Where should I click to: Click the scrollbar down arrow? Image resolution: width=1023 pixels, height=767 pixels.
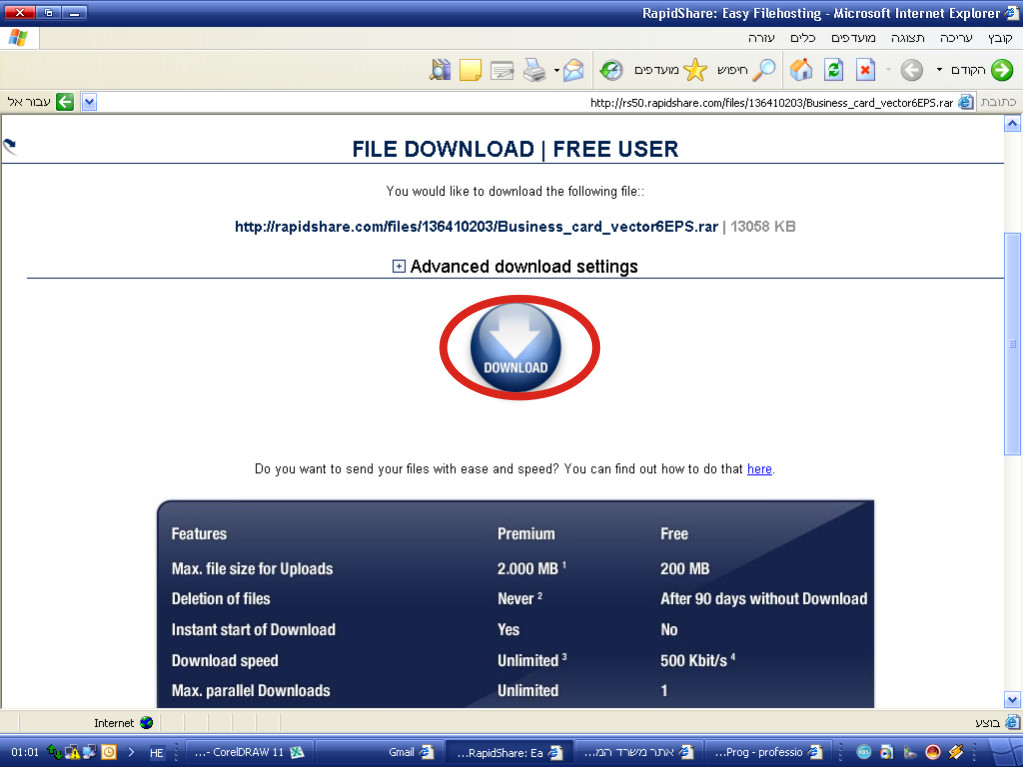pos(1013,699)
